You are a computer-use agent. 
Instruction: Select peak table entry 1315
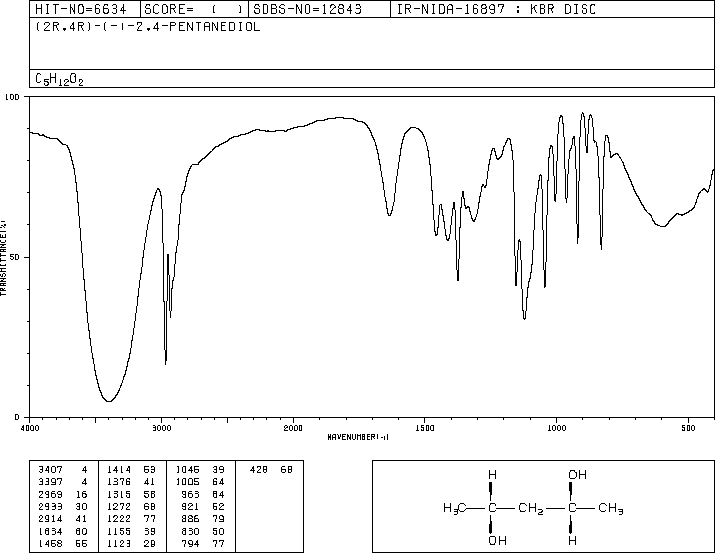pyautogui.click(x=119, y=494)
